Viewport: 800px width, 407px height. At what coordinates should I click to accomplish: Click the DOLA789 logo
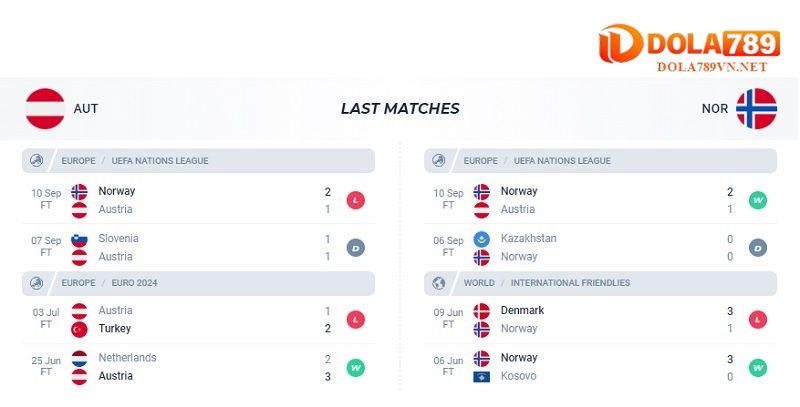[688, 45]
